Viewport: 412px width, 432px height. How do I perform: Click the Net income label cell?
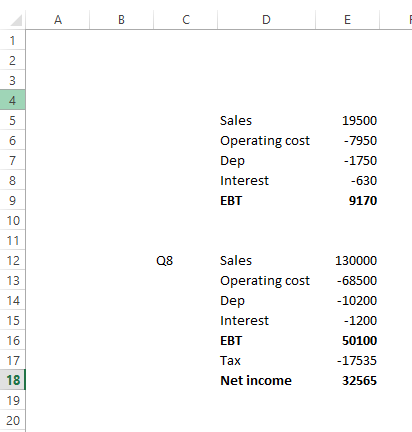[x=256, y=381]
